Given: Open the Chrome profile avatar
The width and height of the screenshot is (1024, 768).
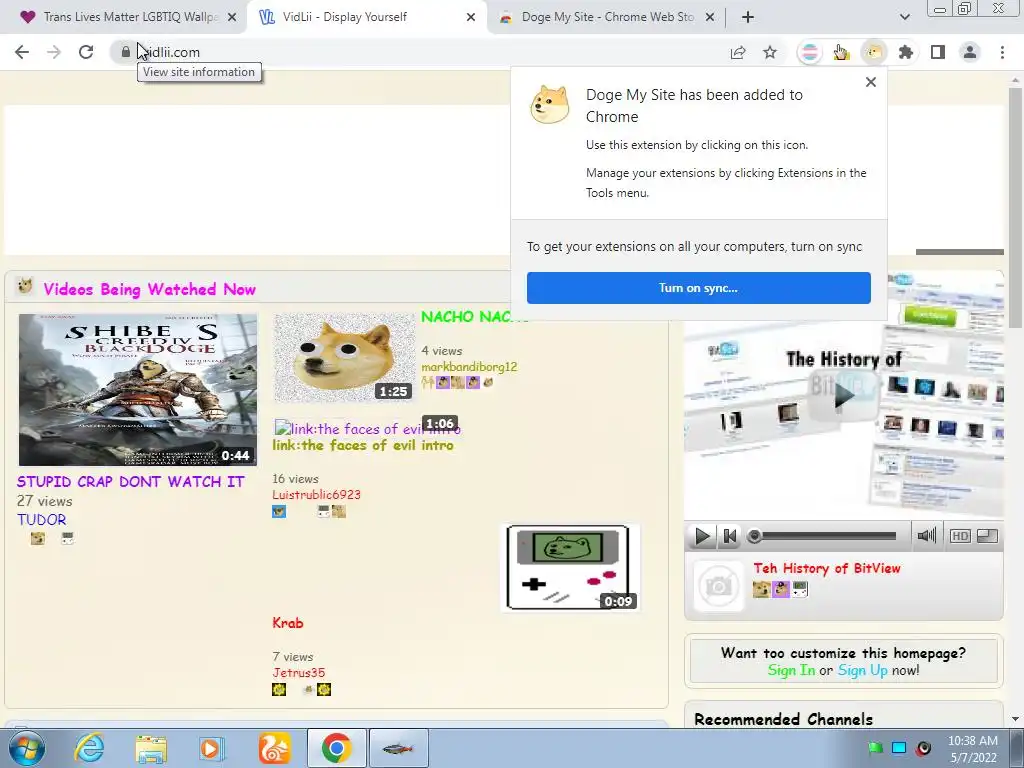Looking at the screenshot, I should [x=970, y=52].
